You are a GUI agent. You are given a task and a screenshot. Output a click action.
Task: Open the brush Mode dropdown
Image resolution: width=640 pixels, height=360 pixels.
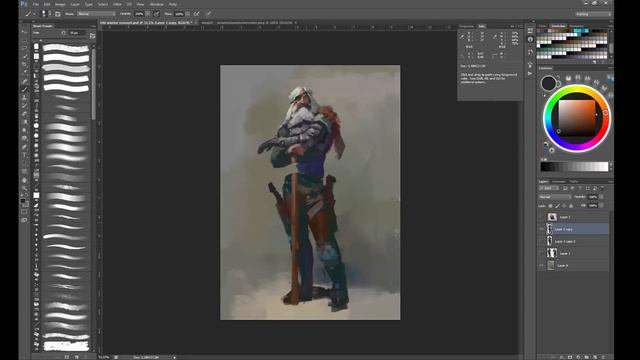96,14
